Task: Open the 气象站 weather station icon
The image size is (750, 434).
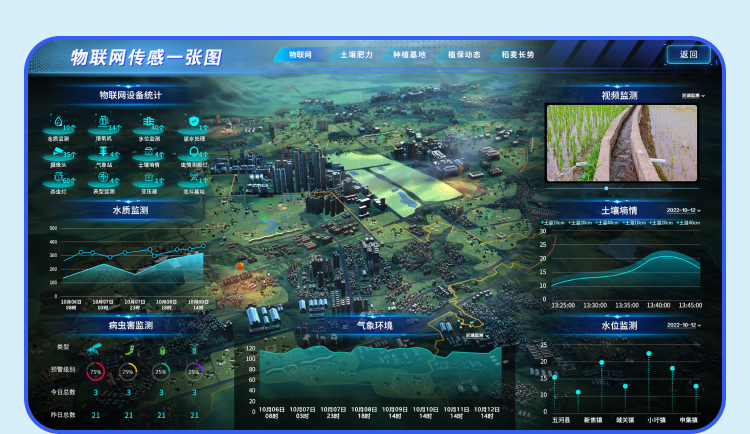Action: click(102, 150)
